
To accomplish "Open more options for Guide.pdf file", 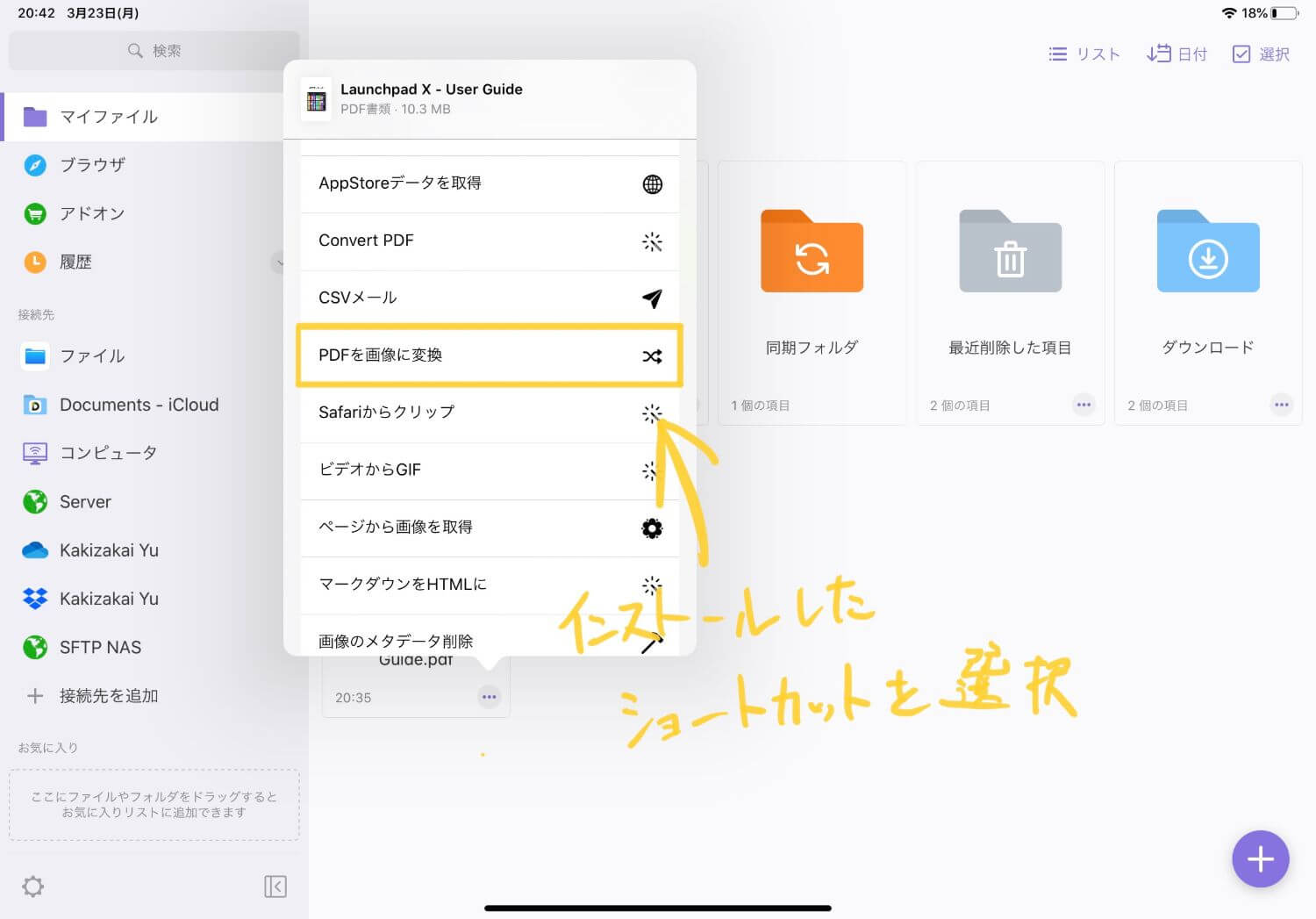I will [x=489, y=697].
